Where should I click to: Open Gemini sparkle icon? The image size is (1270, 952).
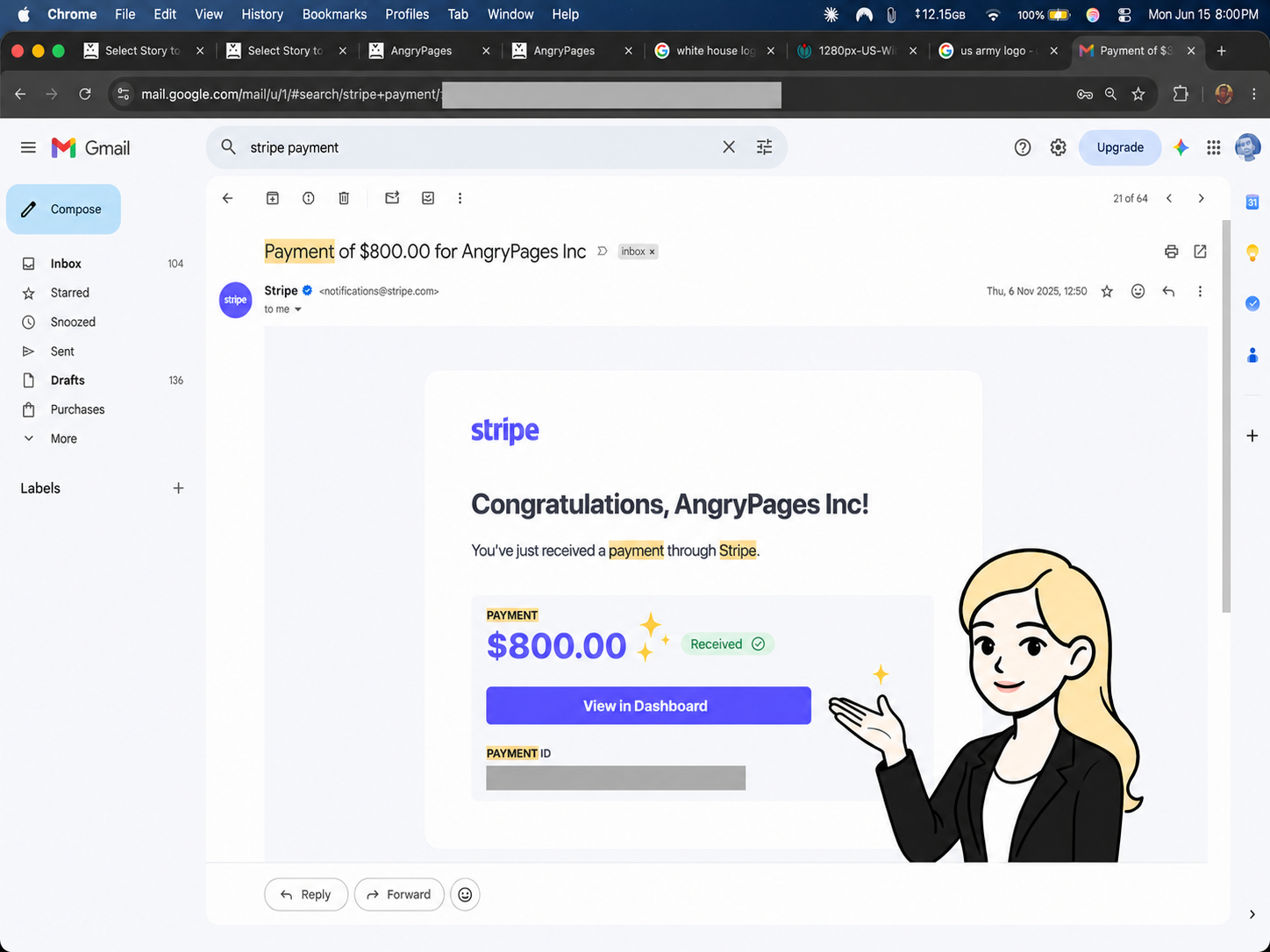[1181, 147]
